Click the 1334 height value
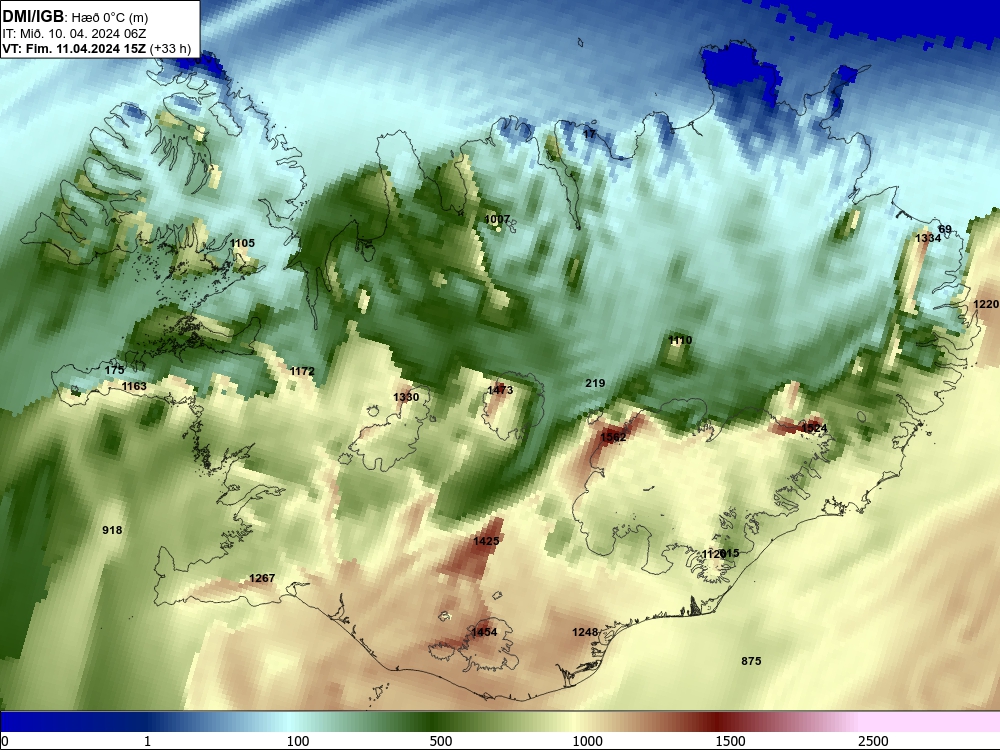Viewport: 1000px width, 750px height. click(928, 238)
